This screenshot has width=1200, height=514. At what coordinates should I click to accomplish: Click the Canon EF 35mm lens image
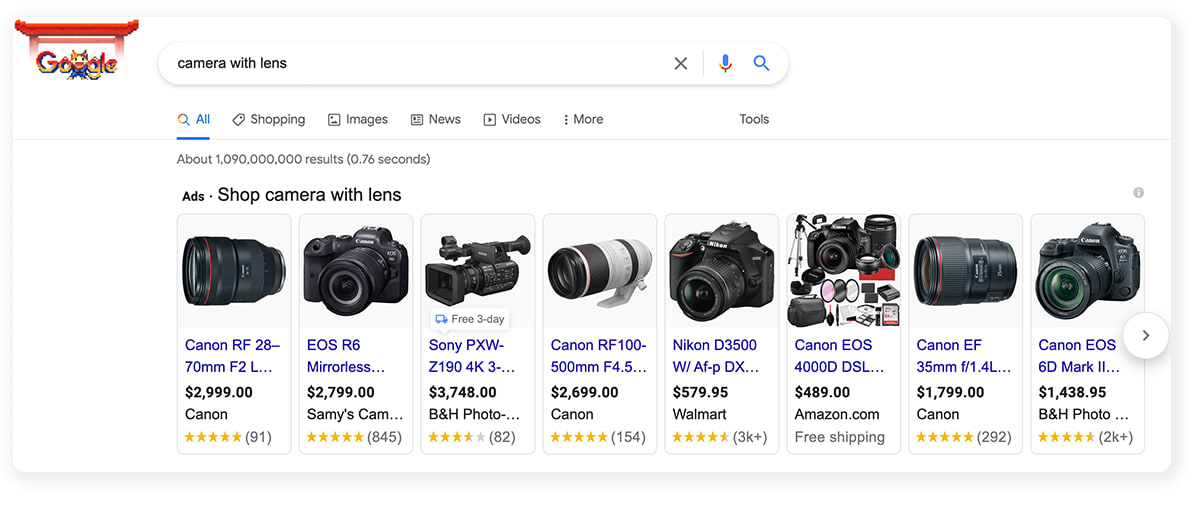point(966,270)
